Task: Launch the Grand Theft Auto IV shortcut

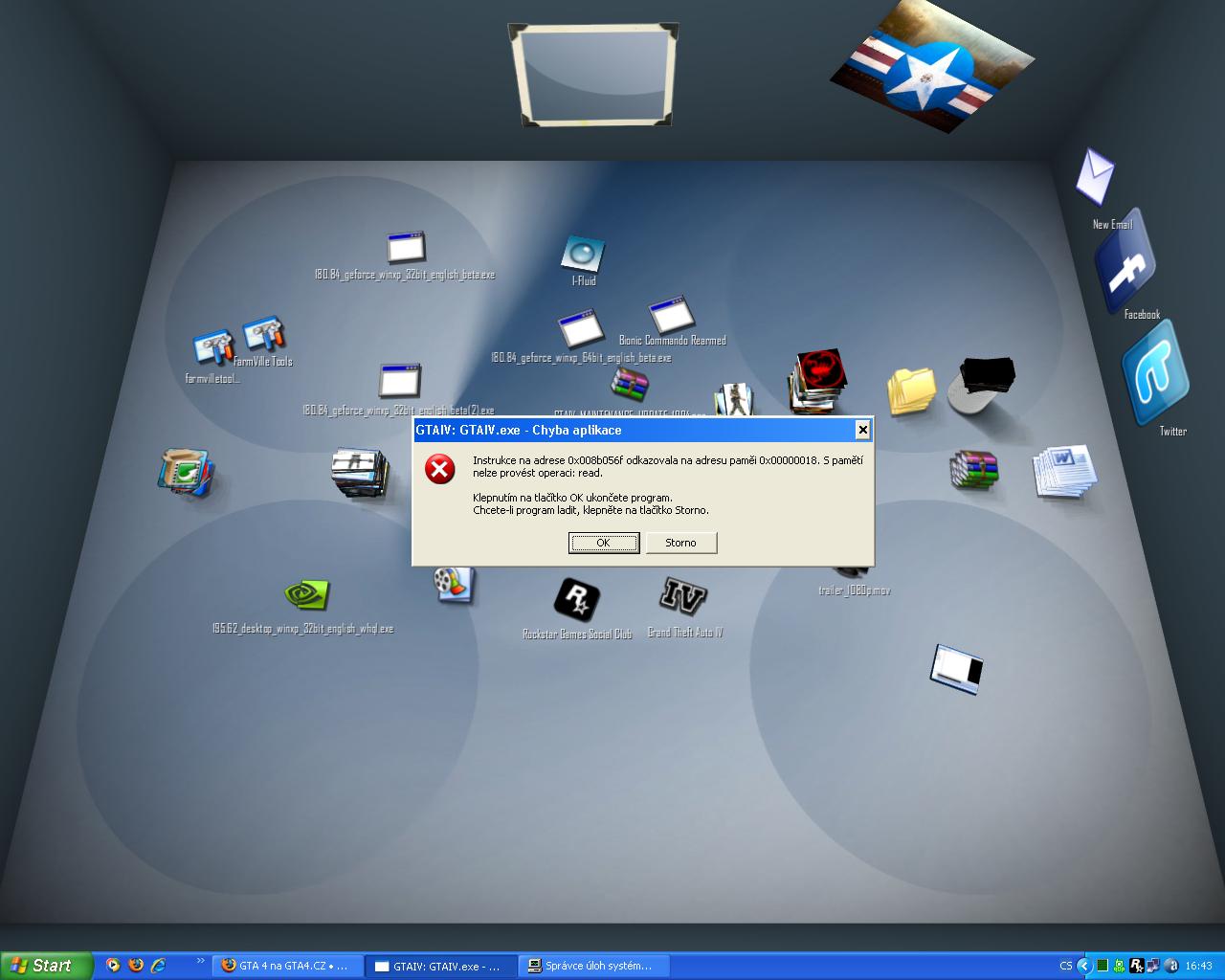Action: (683, 596)
